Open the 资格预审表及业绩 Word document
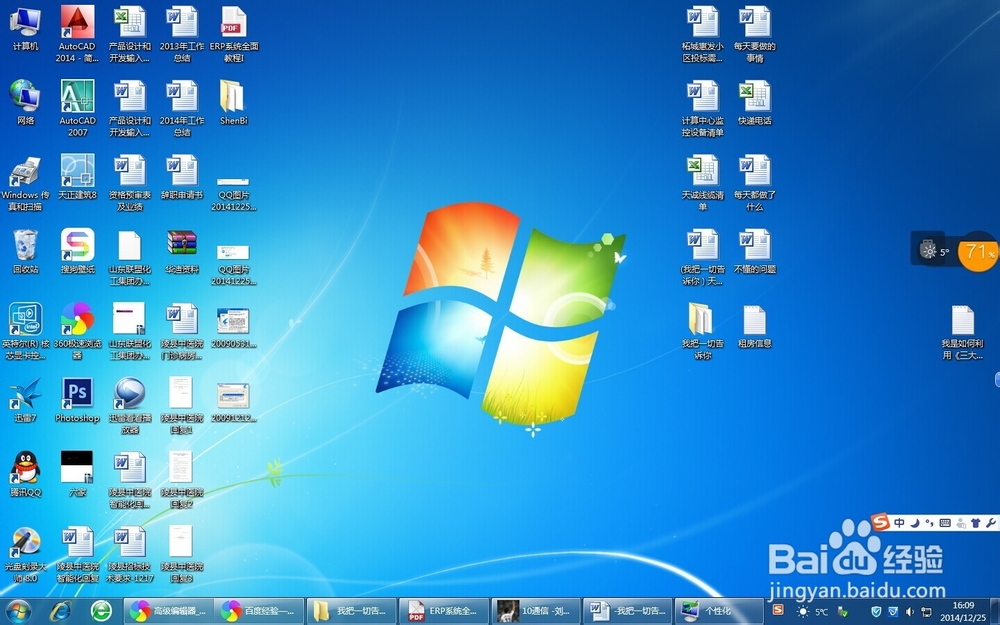Viewport: 1000px width, 625px height. pos(129,182)
